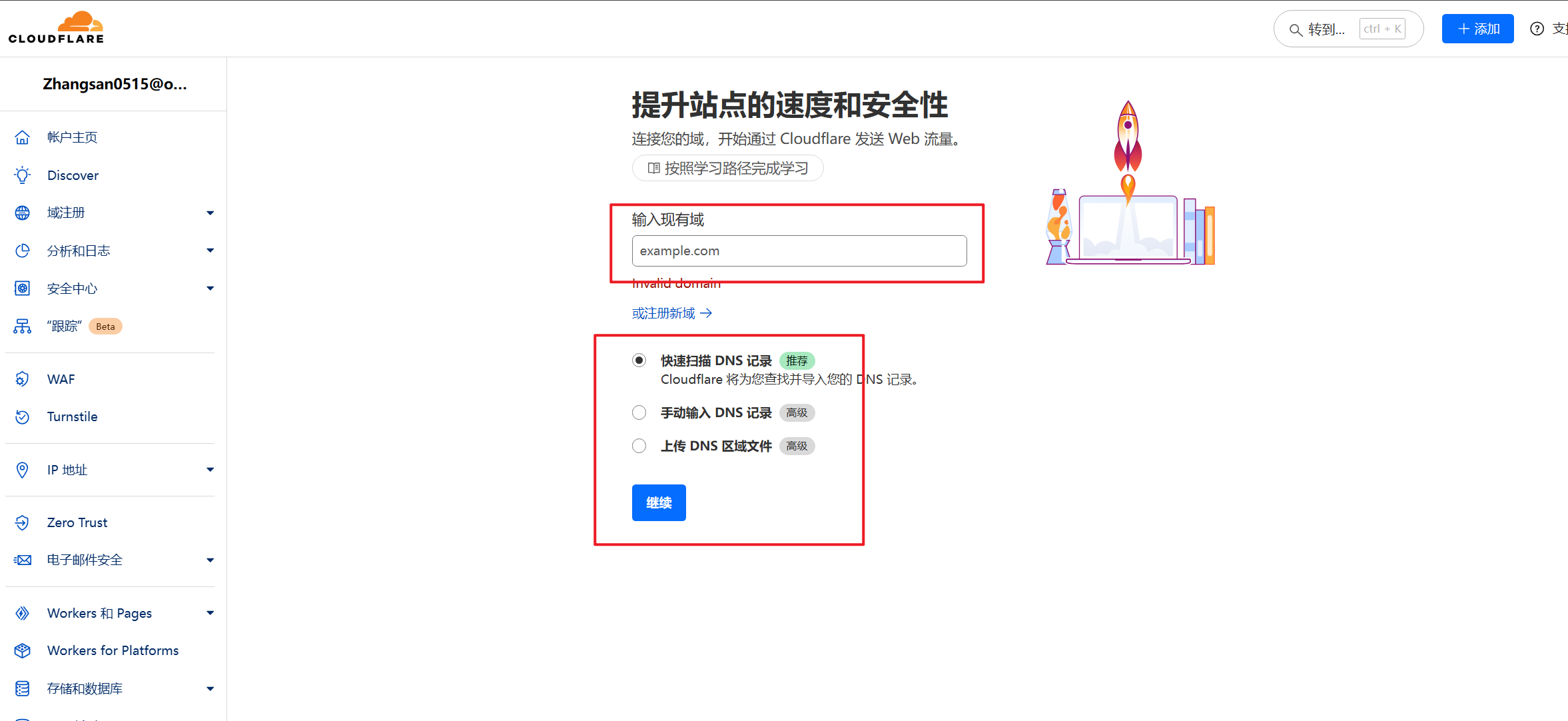Open the Email Security (电子邮件安全) menu item
Image resolution: width=1568 pixels, height=721 pixels.
85,560
